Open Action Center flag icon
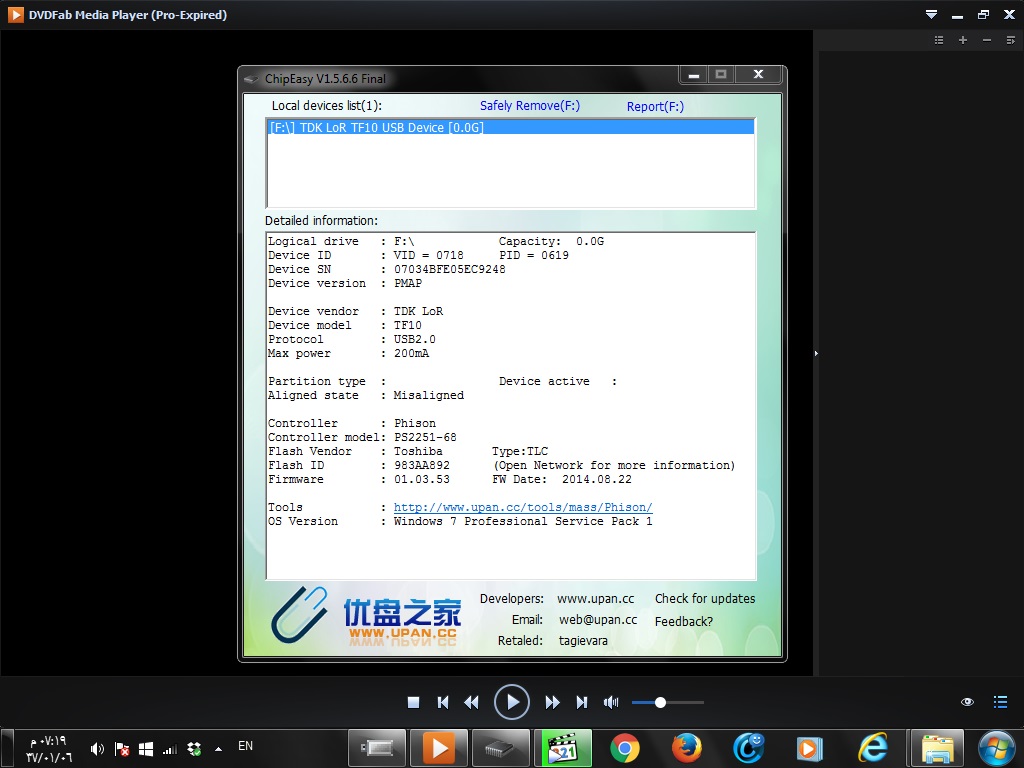Viewport: 1024px width, 768px height. tap(121, 749)
